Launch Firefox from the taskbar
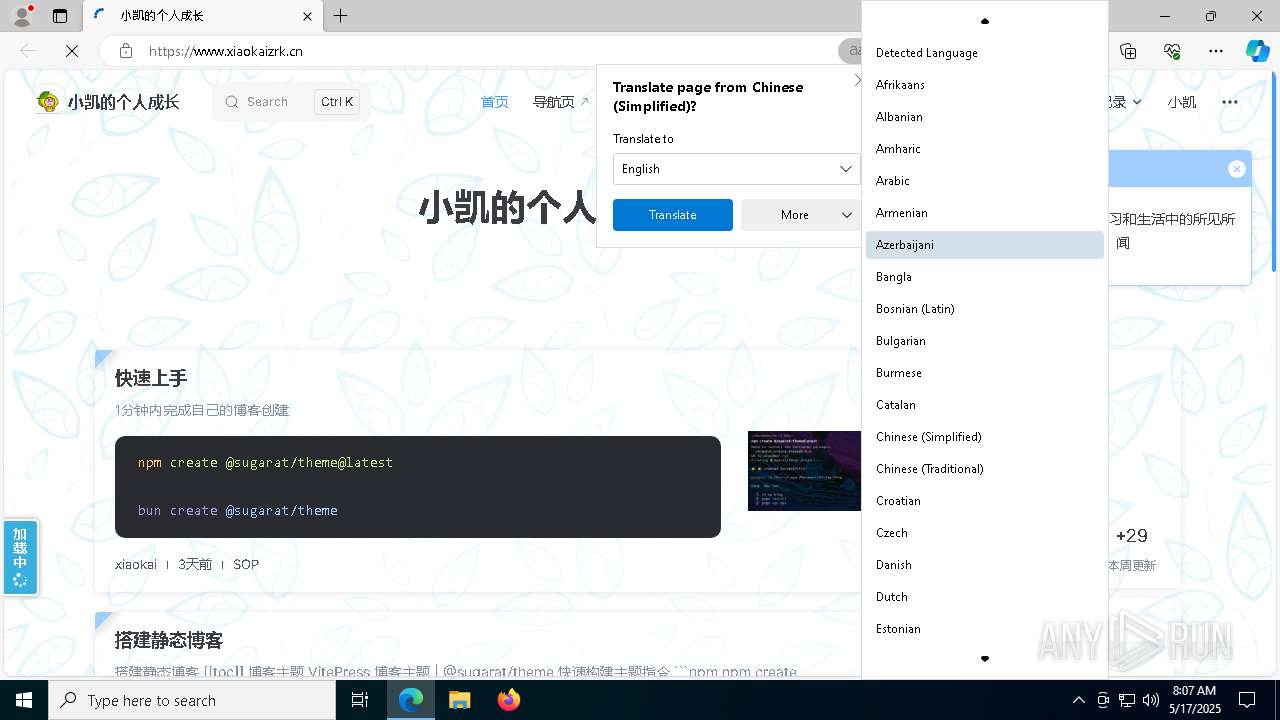Screen dimensions: 1280x720 (x=508, y=700)
